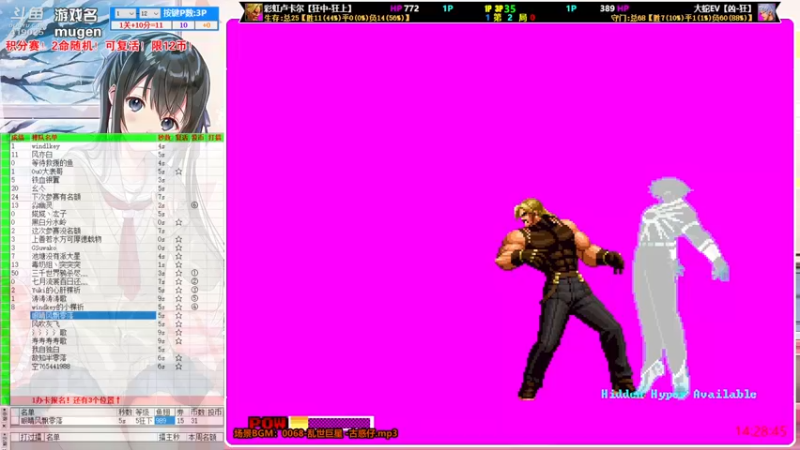Click the star in the 'windkey的小棵祈' row
The image size is (800, 450).
pyautogui.click(x=179, y=307)
